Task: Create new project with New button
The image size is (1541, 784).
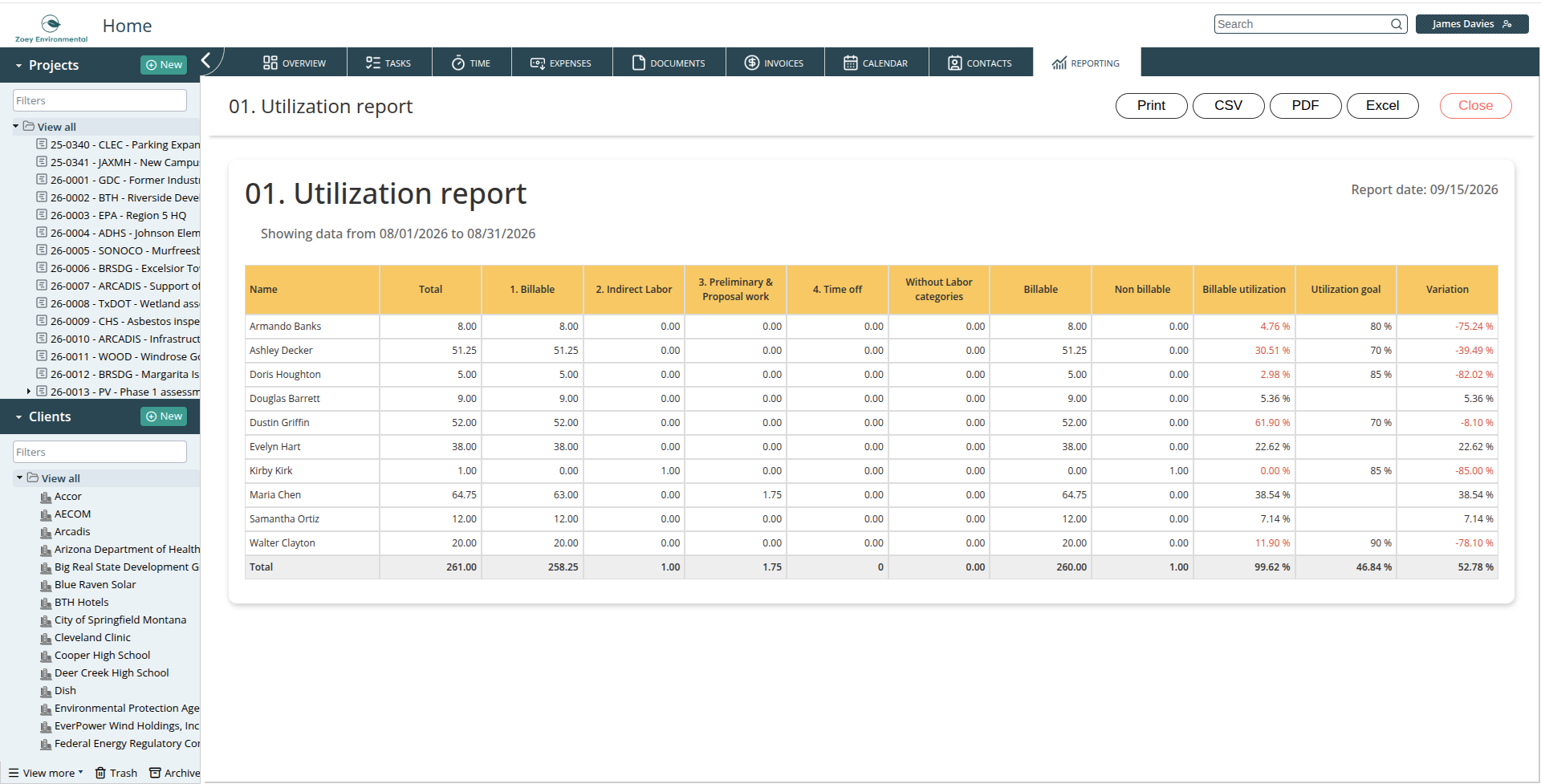Action: pyautogui.click(x=164, y=65)
